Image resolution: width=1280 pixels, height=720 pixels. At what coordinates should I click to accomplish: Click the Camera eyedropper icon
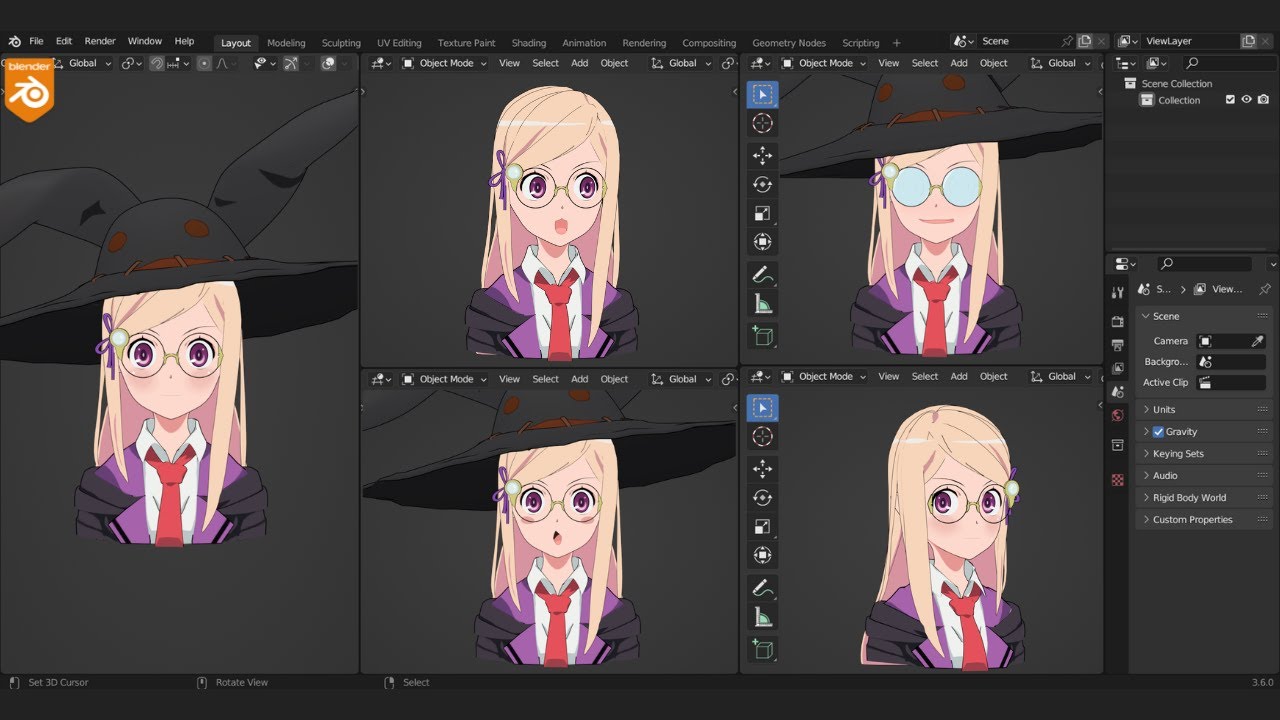(1258, 341)
